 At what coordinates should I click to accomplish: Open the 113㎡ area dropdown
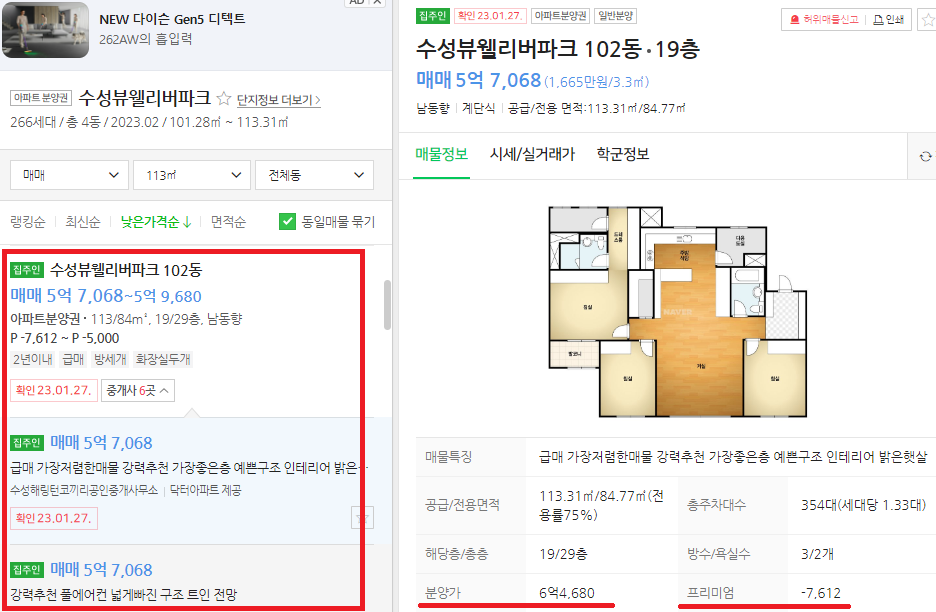(192, 175)
